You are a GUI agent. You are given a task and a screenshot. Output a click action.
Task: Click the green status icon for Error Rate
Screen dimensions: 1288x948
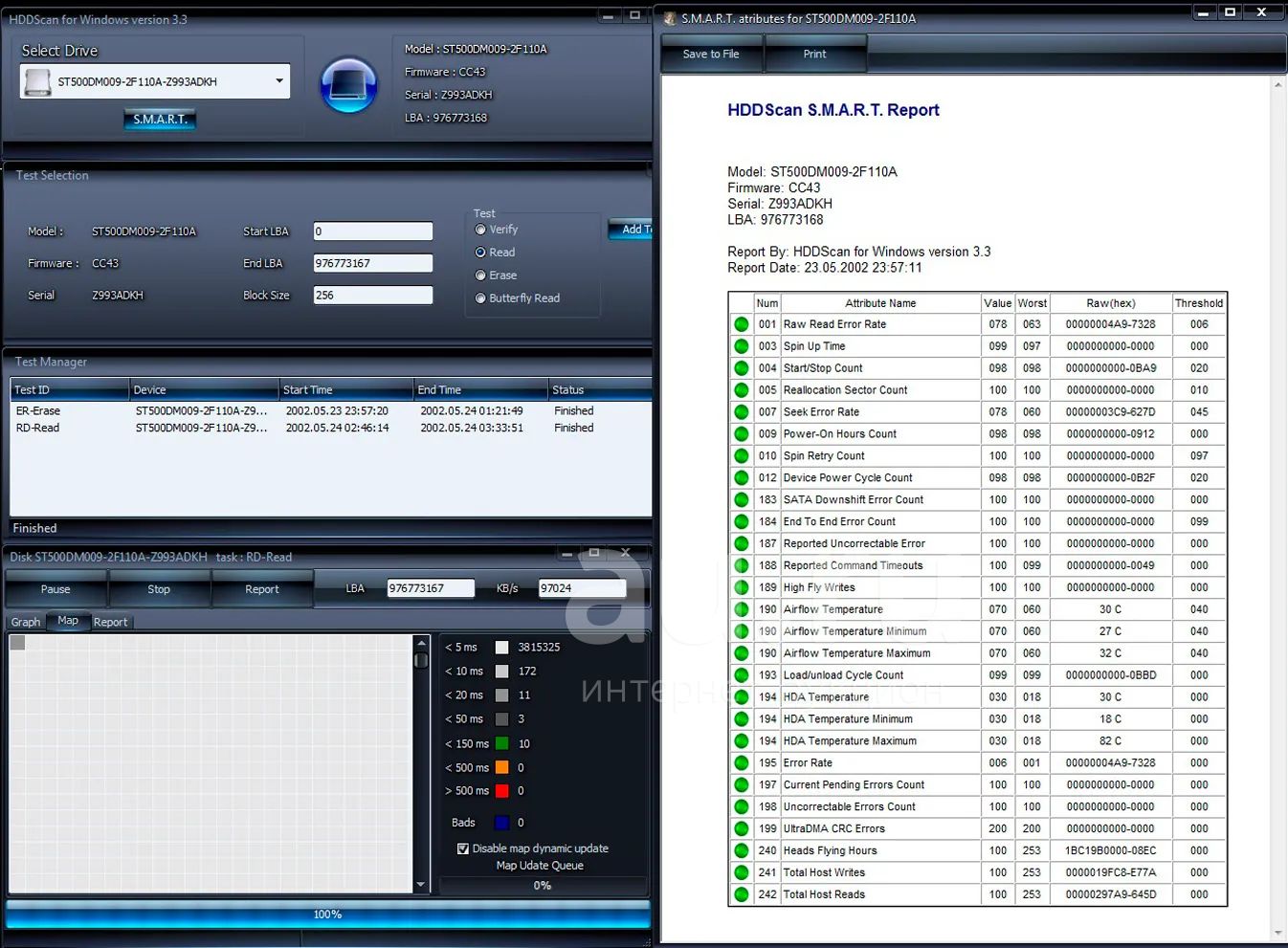click(x=742, y=763)
